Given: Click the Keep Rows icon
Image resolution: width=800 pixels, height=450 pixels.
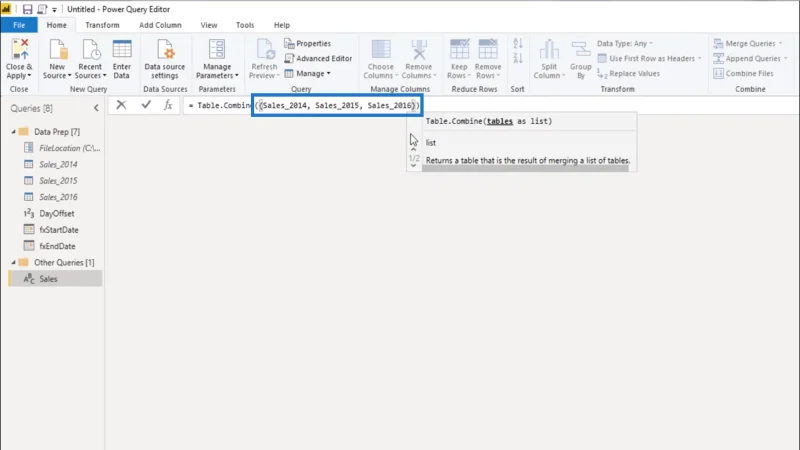Looking at the screenshot, I should [x=459, y=49].
